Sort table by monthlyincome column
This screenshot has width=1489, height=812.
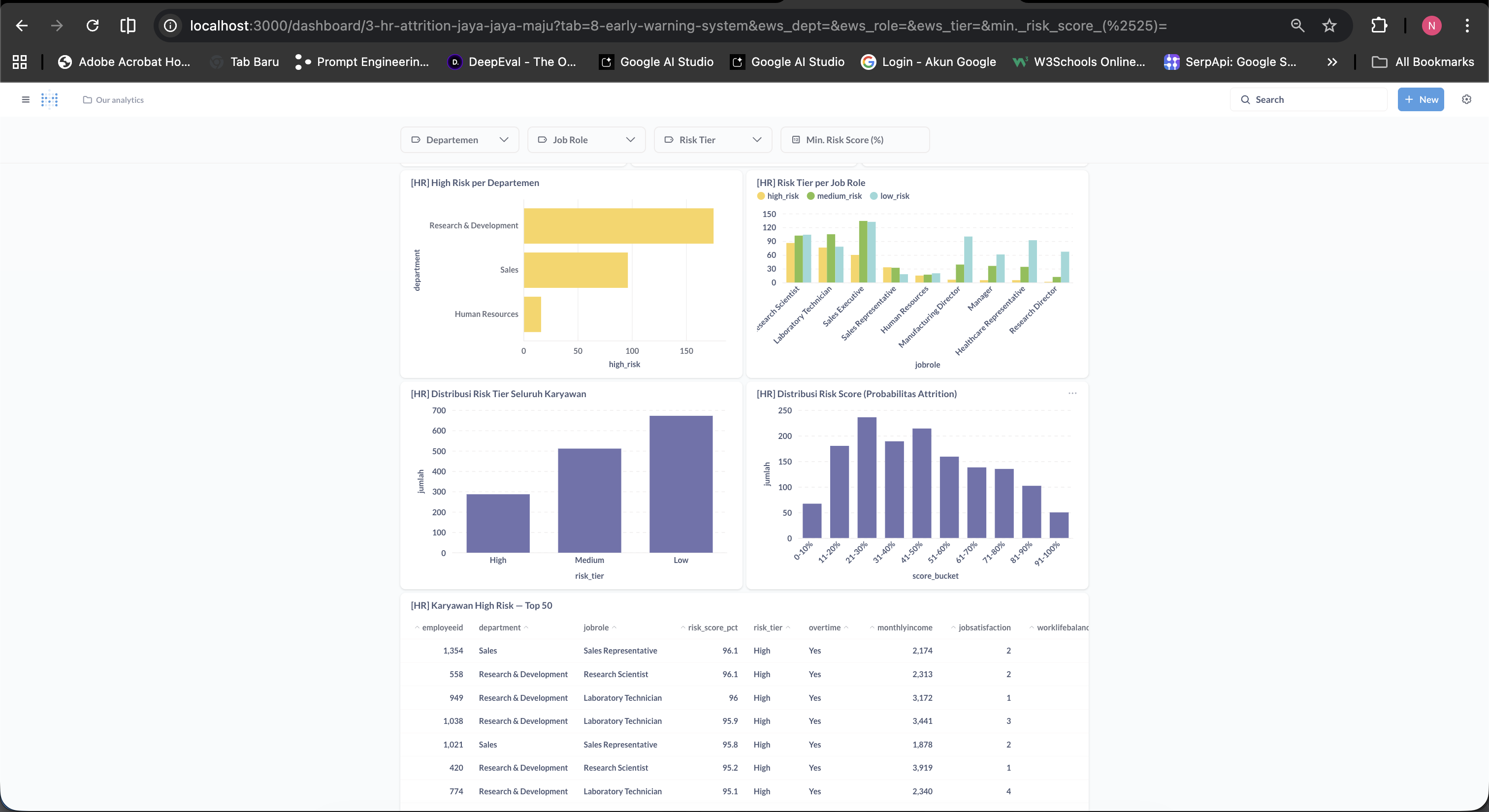coord(901,627)
